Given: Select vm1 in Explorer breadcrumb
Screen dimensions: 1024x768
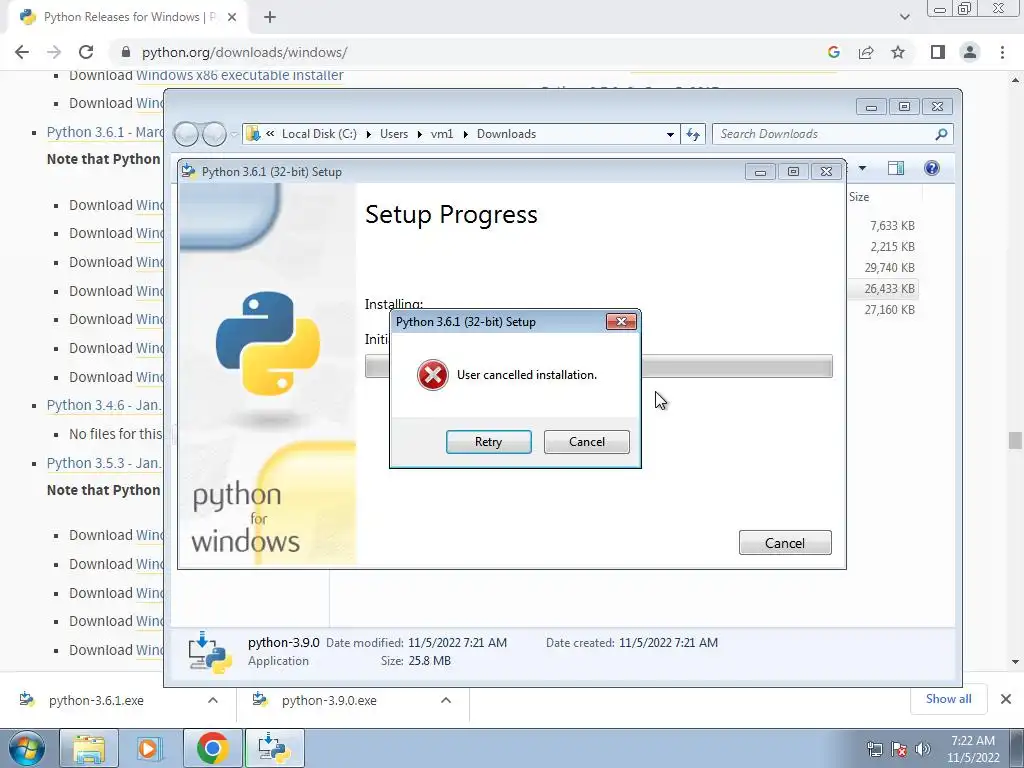Looking at the screenshot, I should [442, 134].
